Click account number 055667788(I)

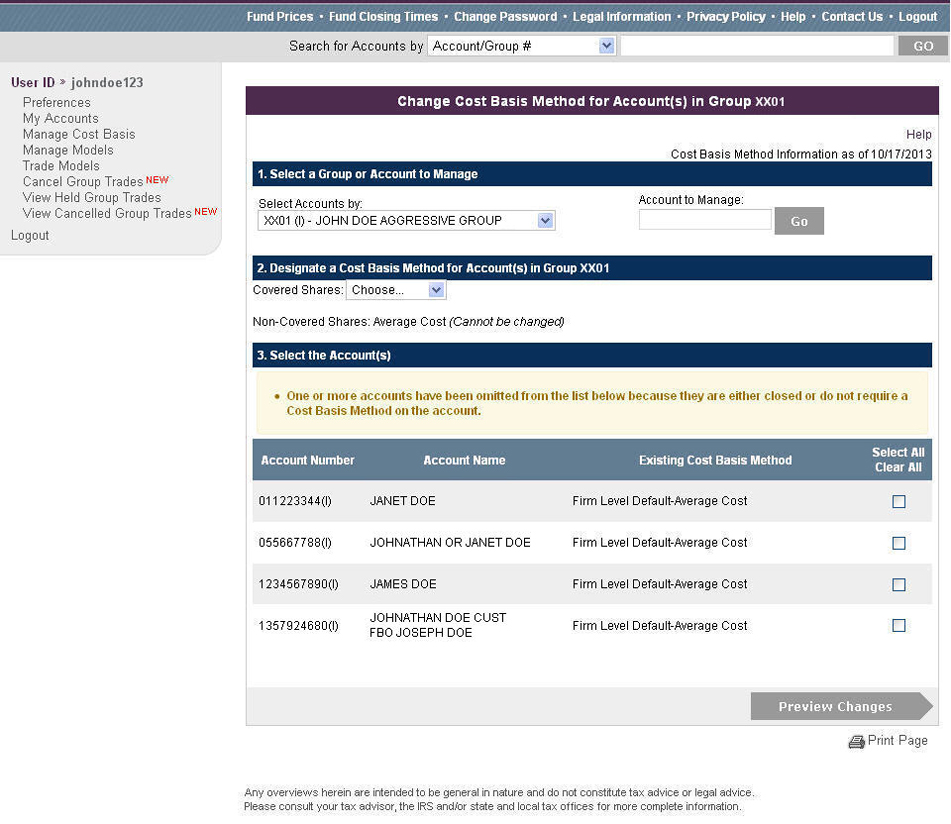pos(295,543)
